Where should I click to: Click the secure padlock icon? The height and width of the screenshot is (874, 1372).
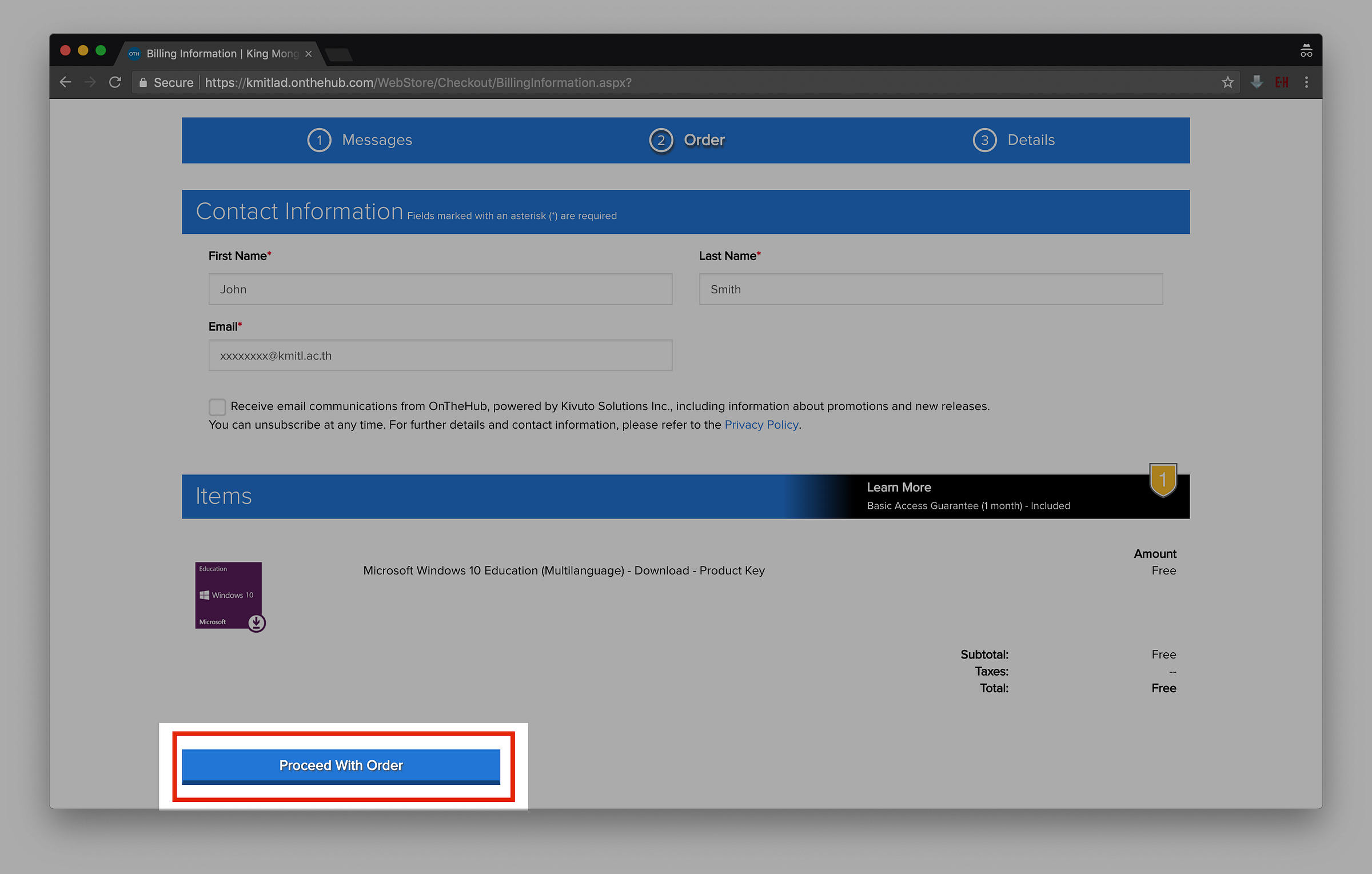point(143,82)
